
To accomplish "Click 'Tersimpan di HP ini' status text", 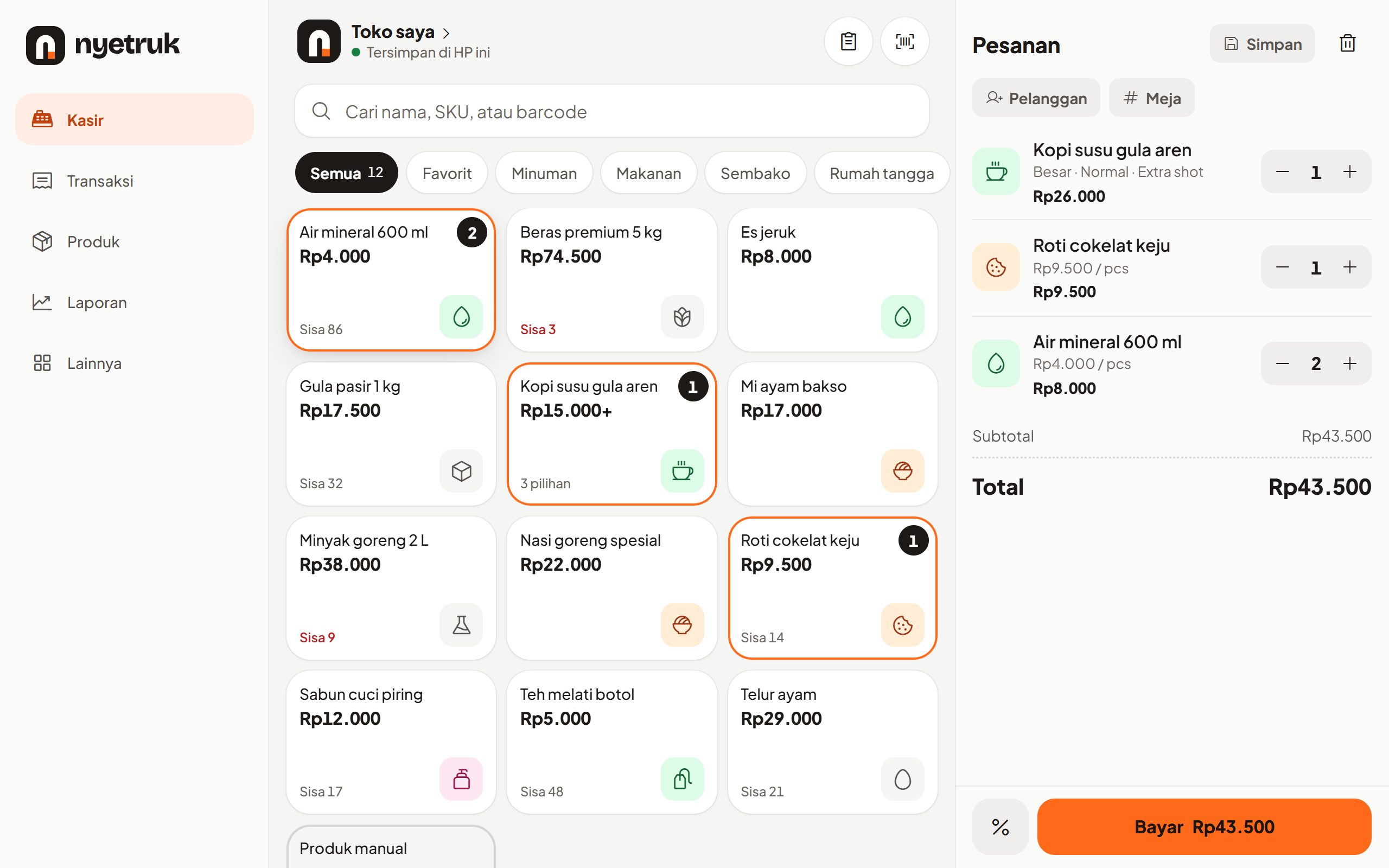I will 428,53.
